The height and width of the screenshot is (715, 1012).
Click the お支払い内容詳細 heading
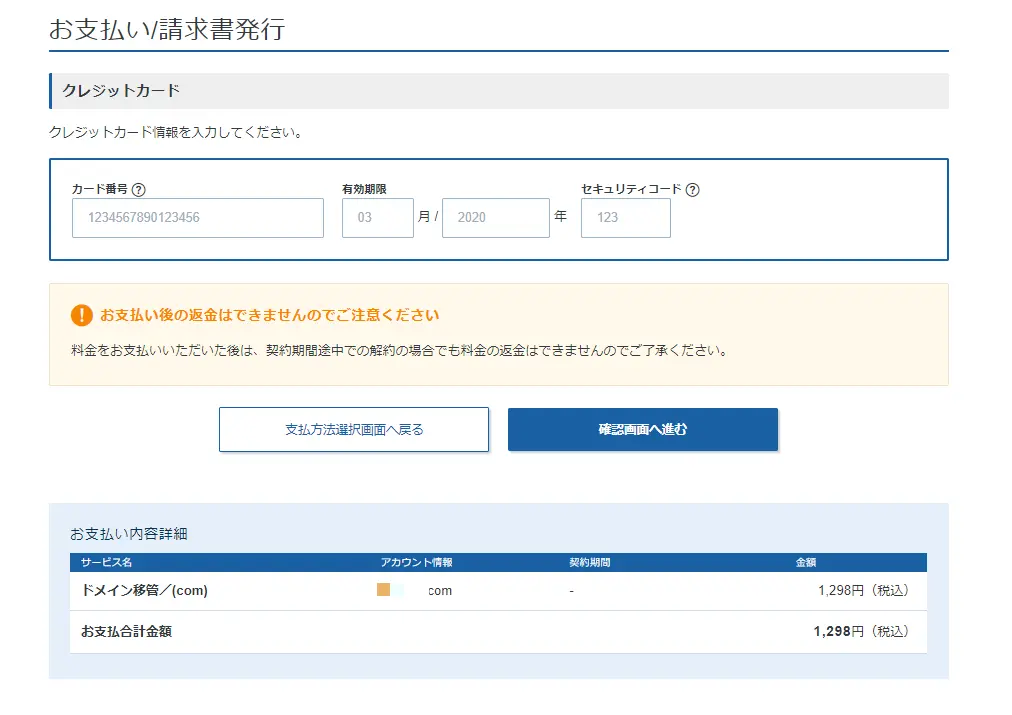(128, 534)
